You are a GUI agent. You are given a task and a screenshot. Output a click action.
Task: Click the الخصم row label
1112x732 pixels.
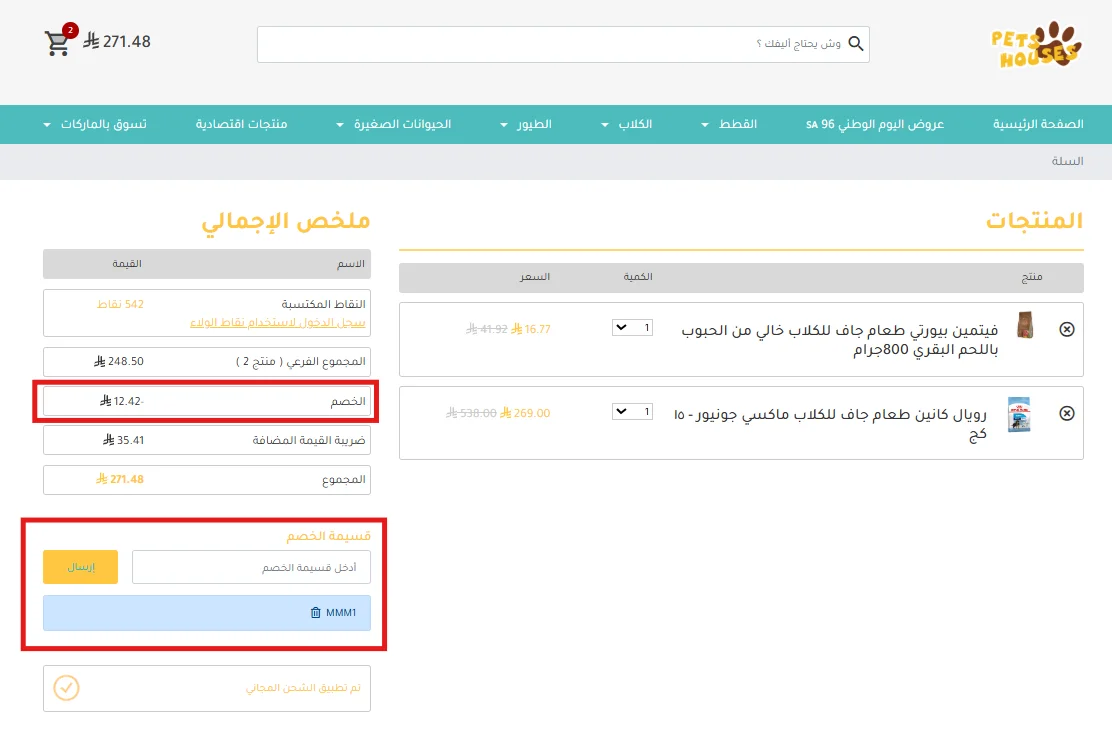(348, 401)
